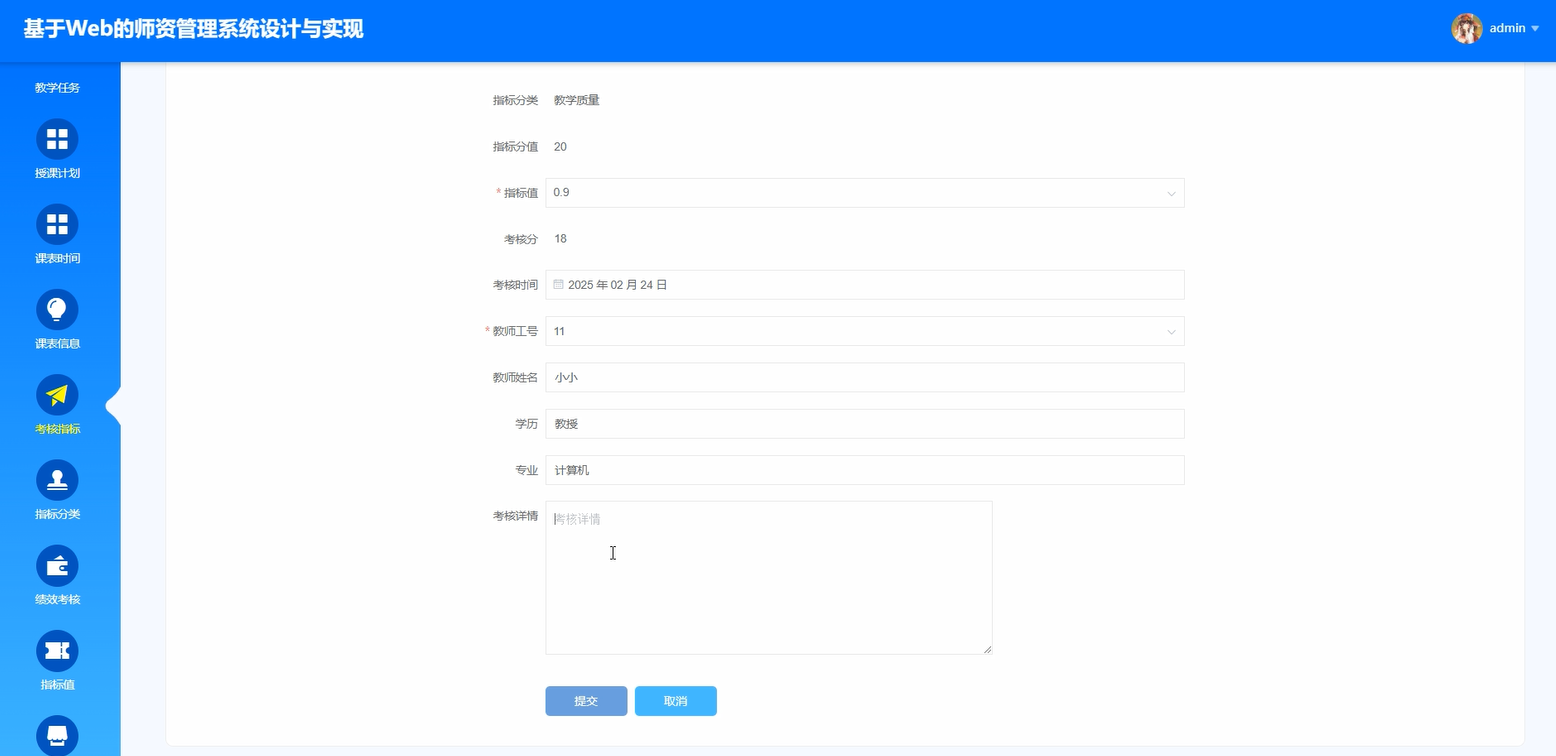Open the 授课计划 sidebar icon

tap(57, 139)
